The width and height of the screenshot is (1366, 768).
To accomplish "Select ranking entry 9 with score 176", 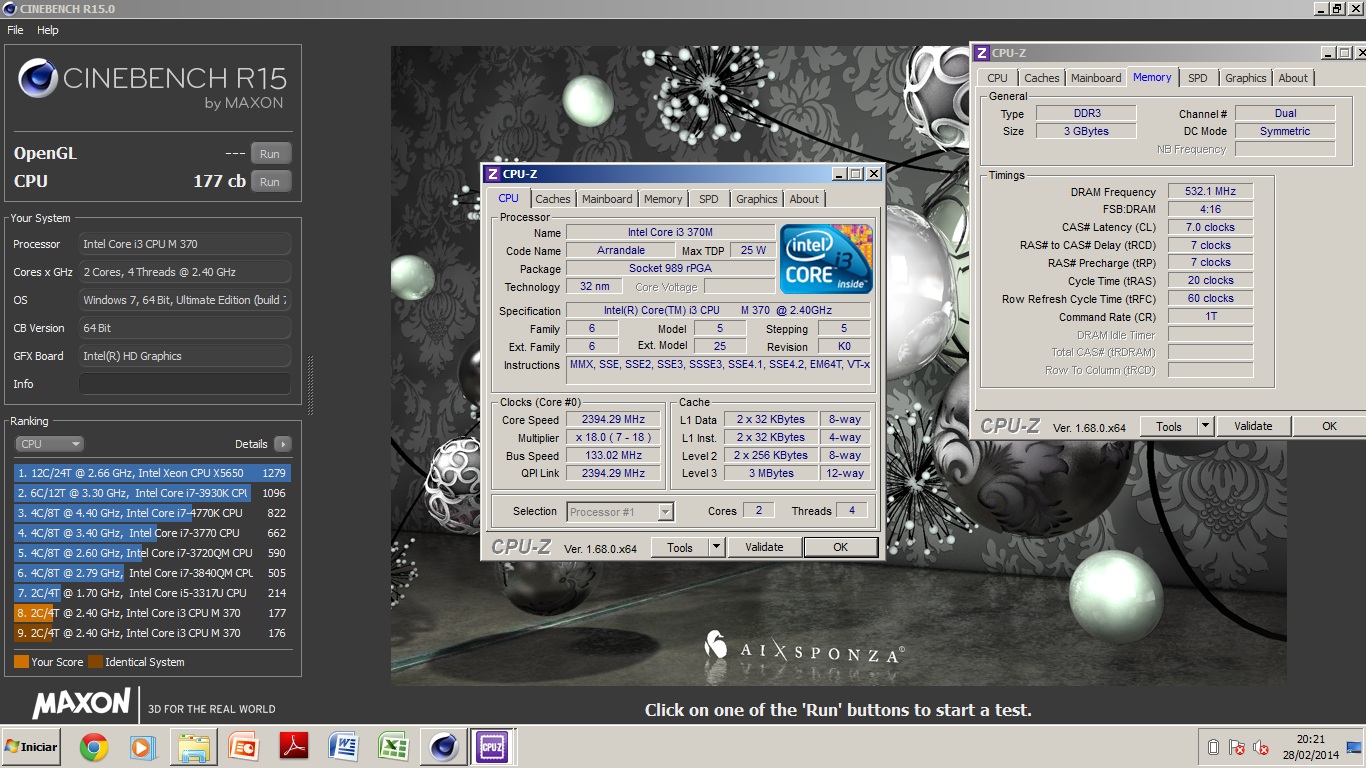I will coord(152,633).
